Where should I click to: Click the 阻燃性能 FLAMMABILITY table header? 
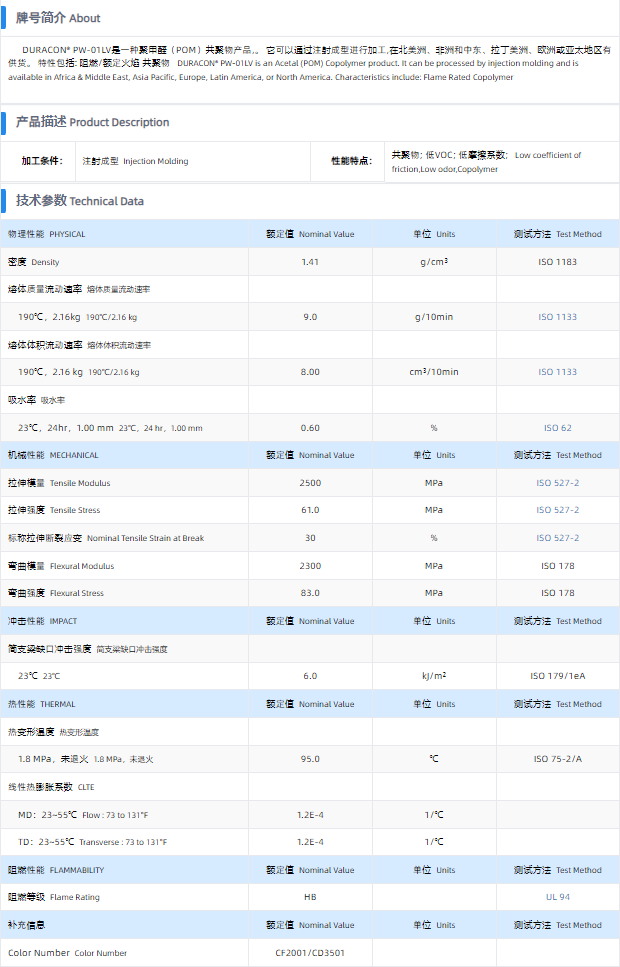[x=56, y=870]
